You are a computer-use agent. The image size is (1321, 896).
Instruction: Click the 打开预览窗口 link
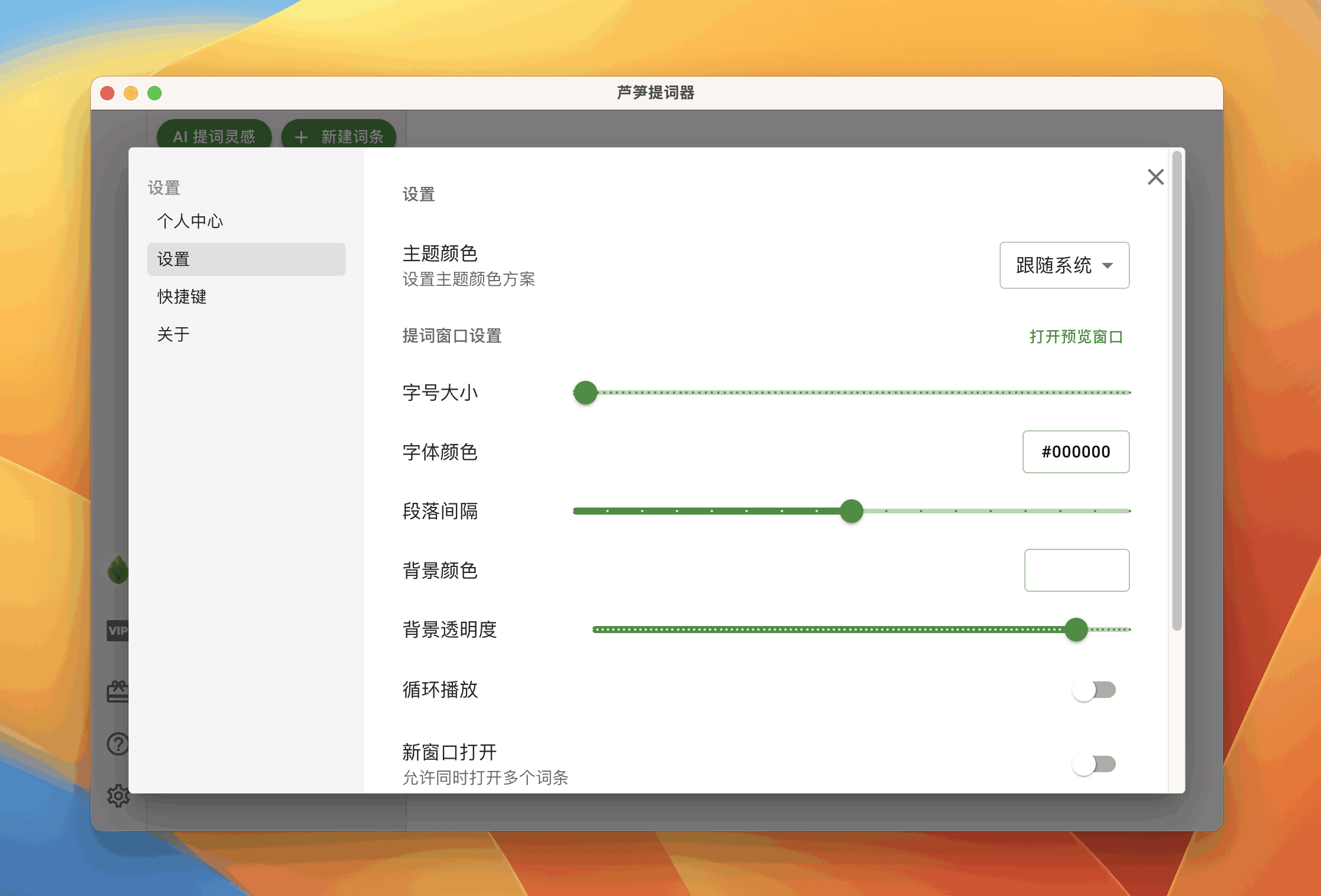click(x=1076, y=337)
